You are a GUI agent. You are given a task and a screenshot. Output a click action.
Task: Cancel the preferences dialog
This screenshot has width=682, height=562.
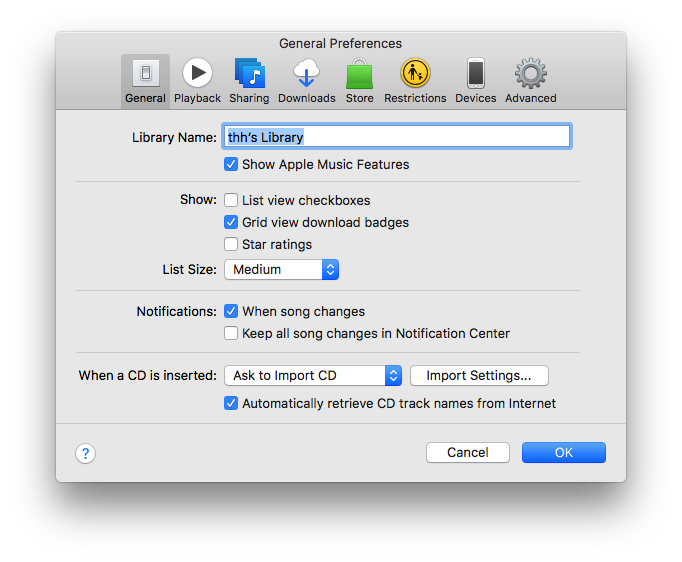tap(468, 452)
